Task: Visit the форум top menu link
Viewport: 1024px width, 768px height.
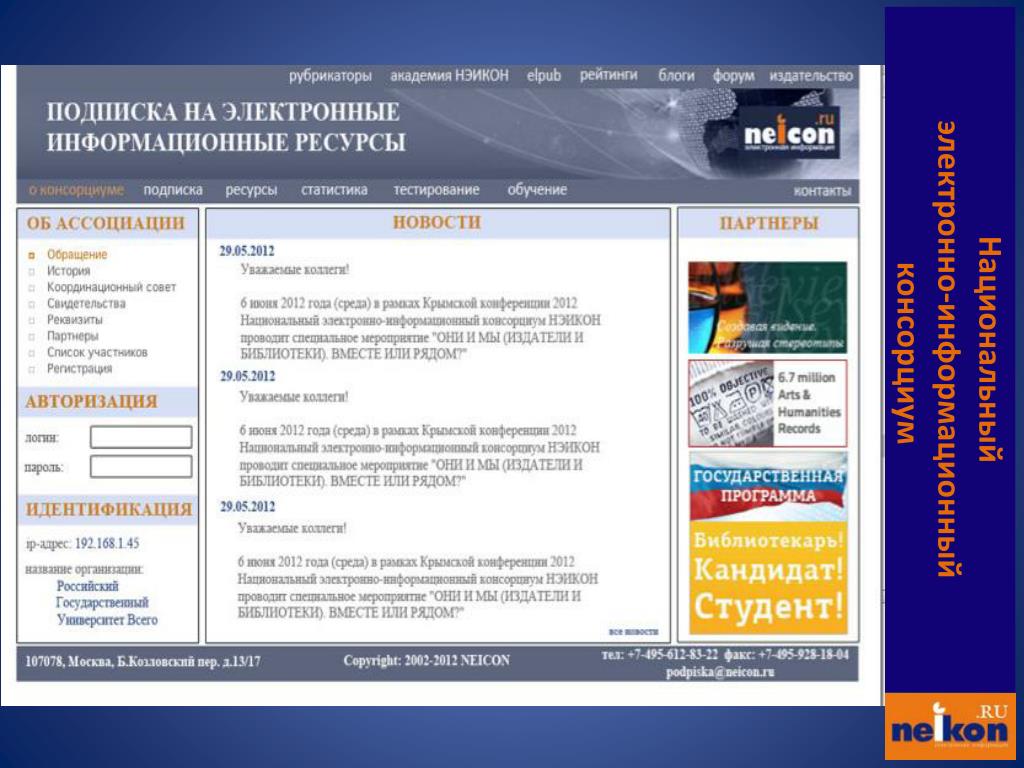Action: tap(733, 76)
